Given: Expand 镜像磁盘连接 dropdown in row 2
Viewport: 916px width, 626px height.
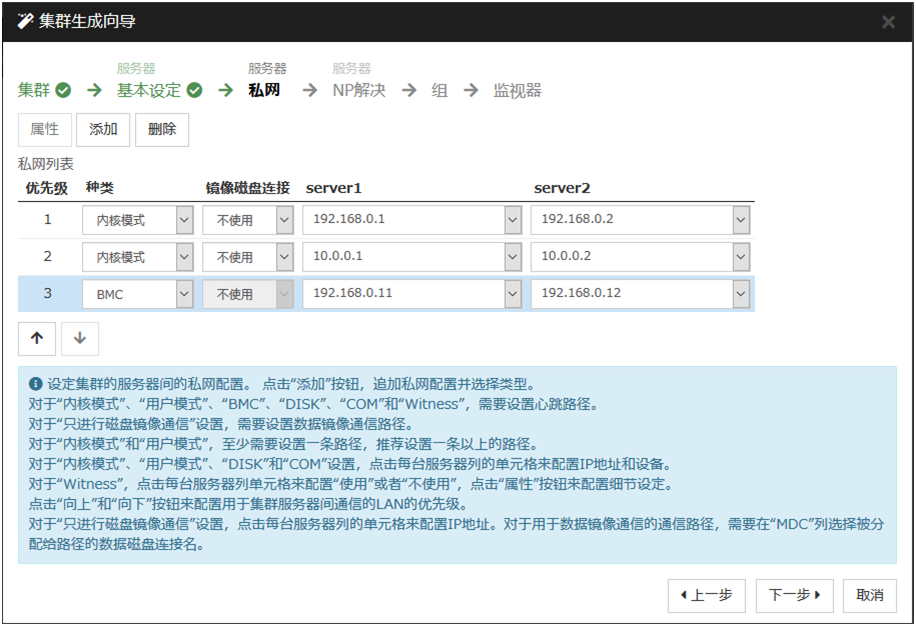Looking at the screenshot, I should 284,257.
